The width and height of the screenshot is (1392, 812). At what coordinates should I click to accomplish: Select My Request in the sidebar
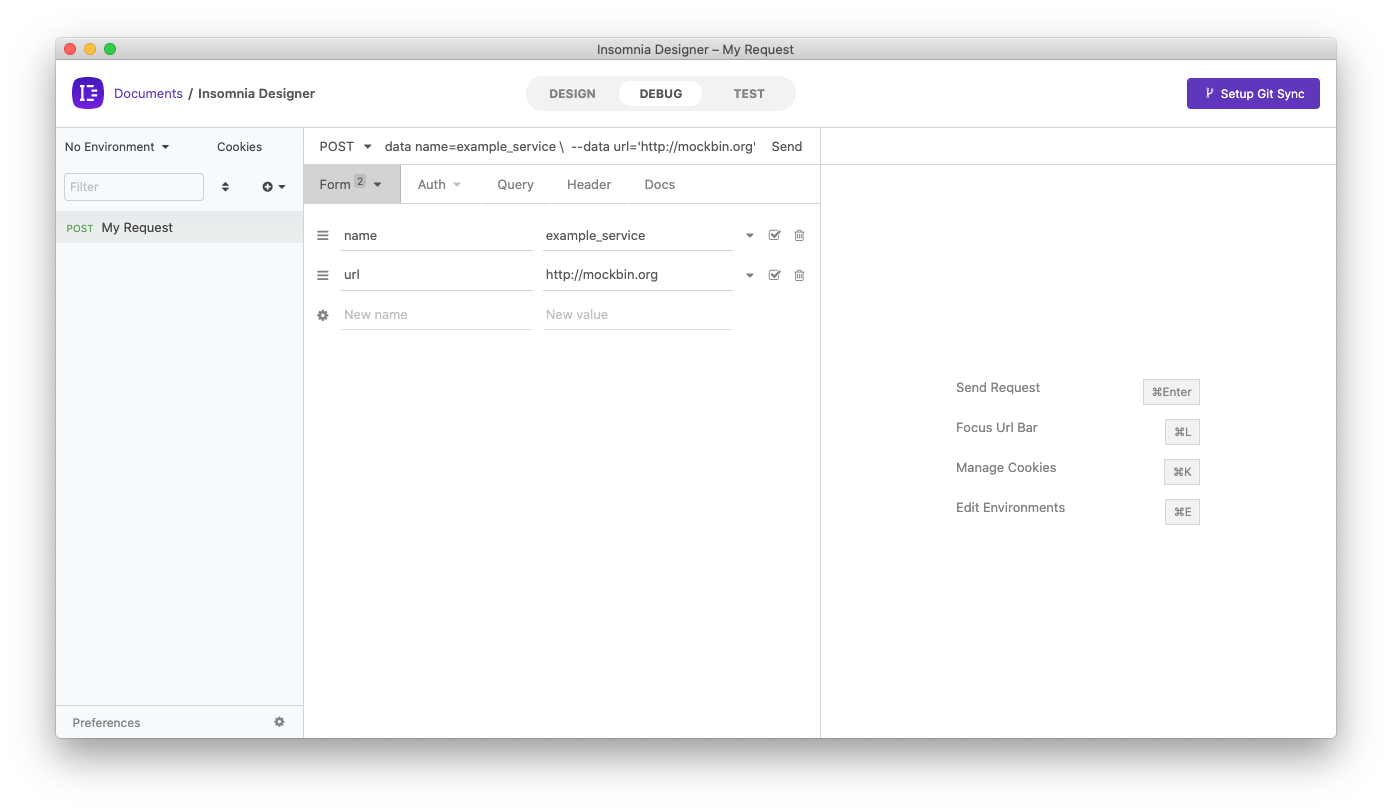tap(179, 227)
